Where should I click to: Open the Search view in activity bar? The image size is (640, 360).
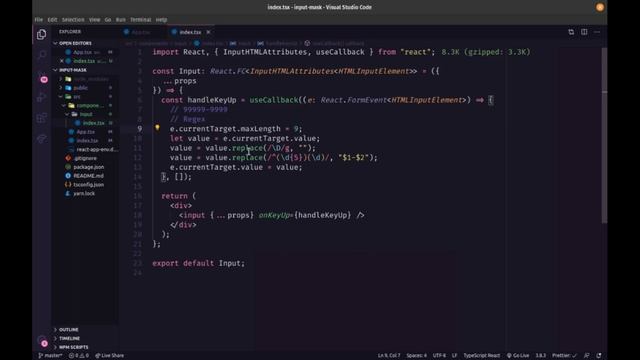coord(41,55)
